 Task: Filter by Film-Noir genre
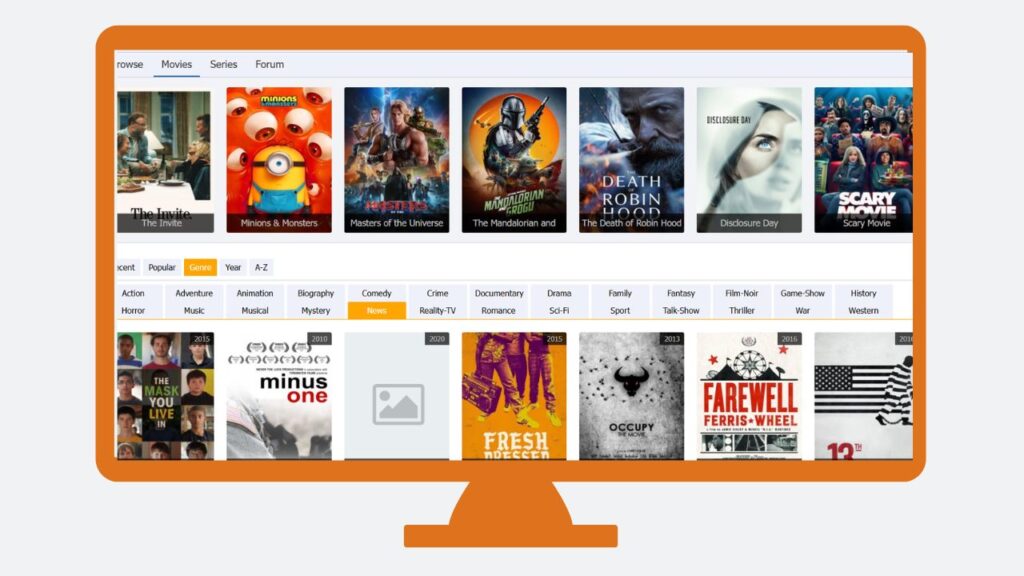(742, 293)
